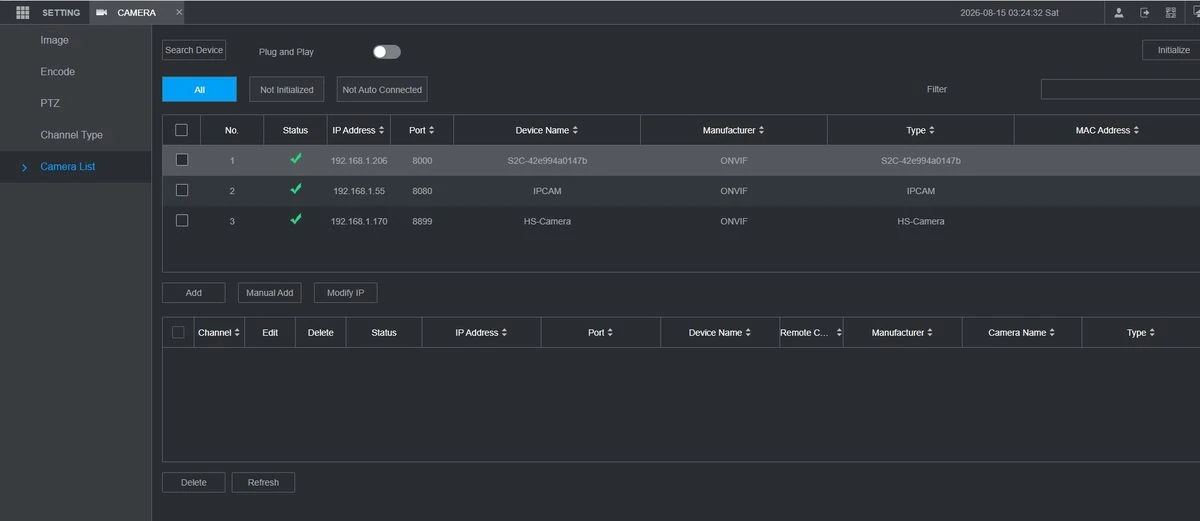Open the user account icon
Image resolution: width=1200 pixels, height=521 pixels.
click(x=1119, y=13)
